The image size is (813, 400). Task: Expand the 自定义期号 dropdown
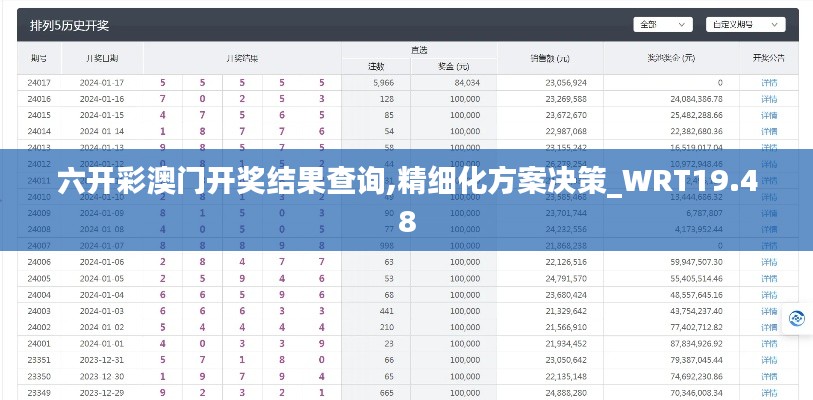coord(745,24)
